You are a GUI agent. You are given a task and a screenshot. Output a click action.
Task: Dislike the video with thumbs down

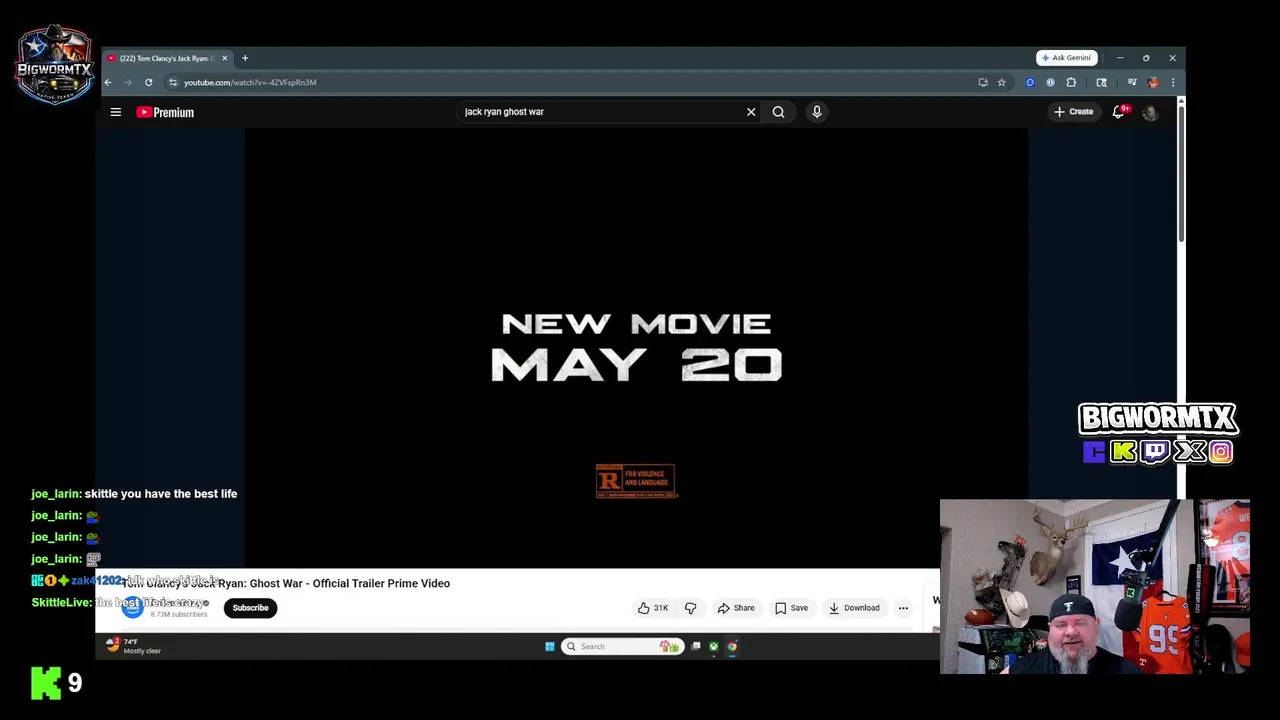coord(690,608)
